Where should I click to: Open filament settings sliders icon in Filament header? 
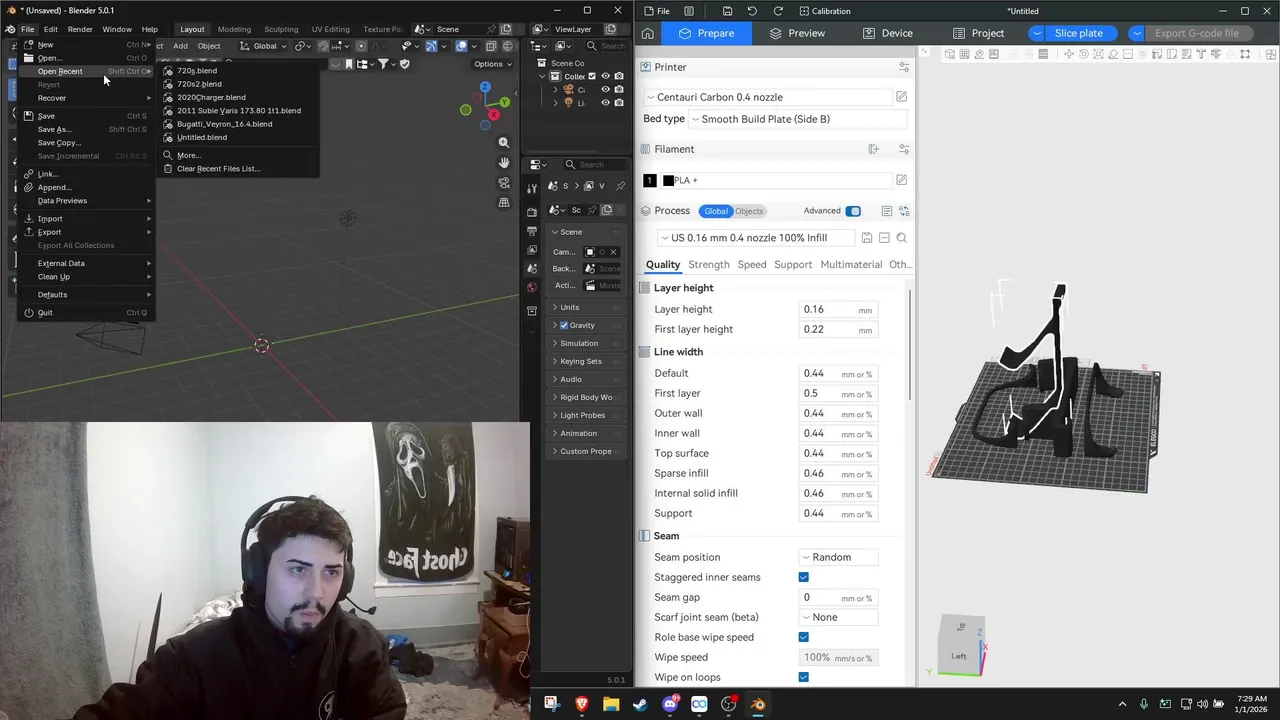[x=904, y=149]
